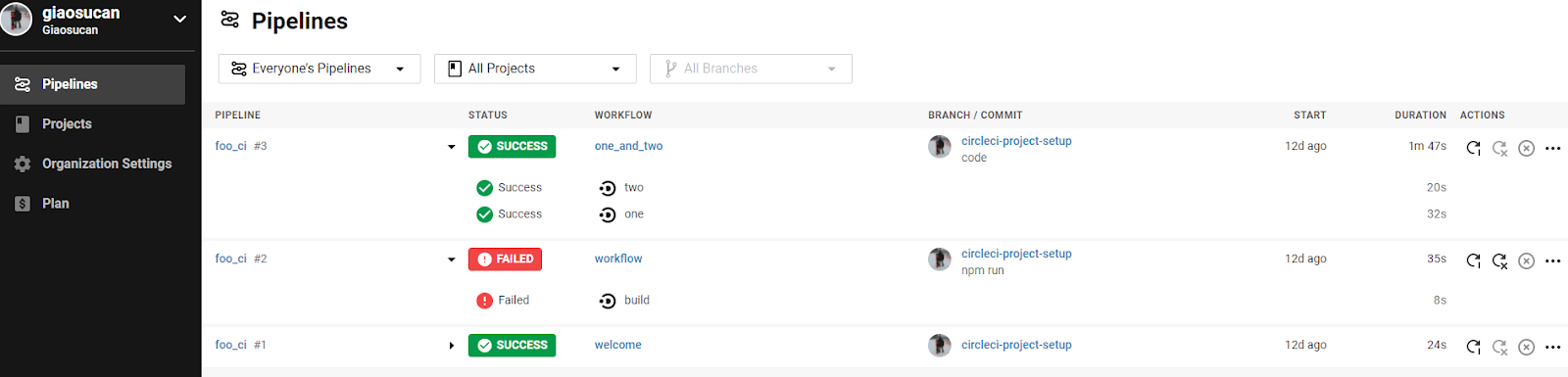Expand the foo_ci #1 pipeline row

[452, 346]
